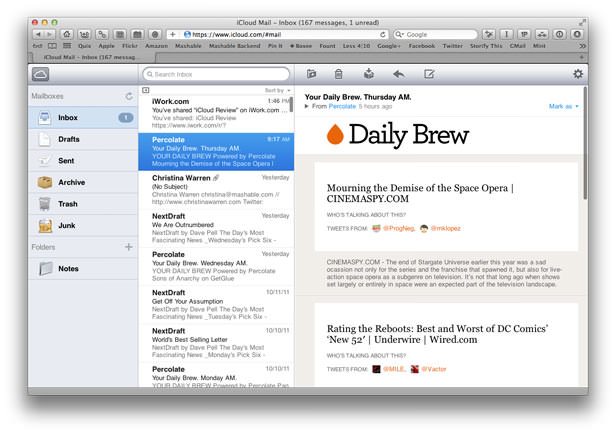Click the message list scrollbar thumb
Screen dimensions: 616x434
291,104
